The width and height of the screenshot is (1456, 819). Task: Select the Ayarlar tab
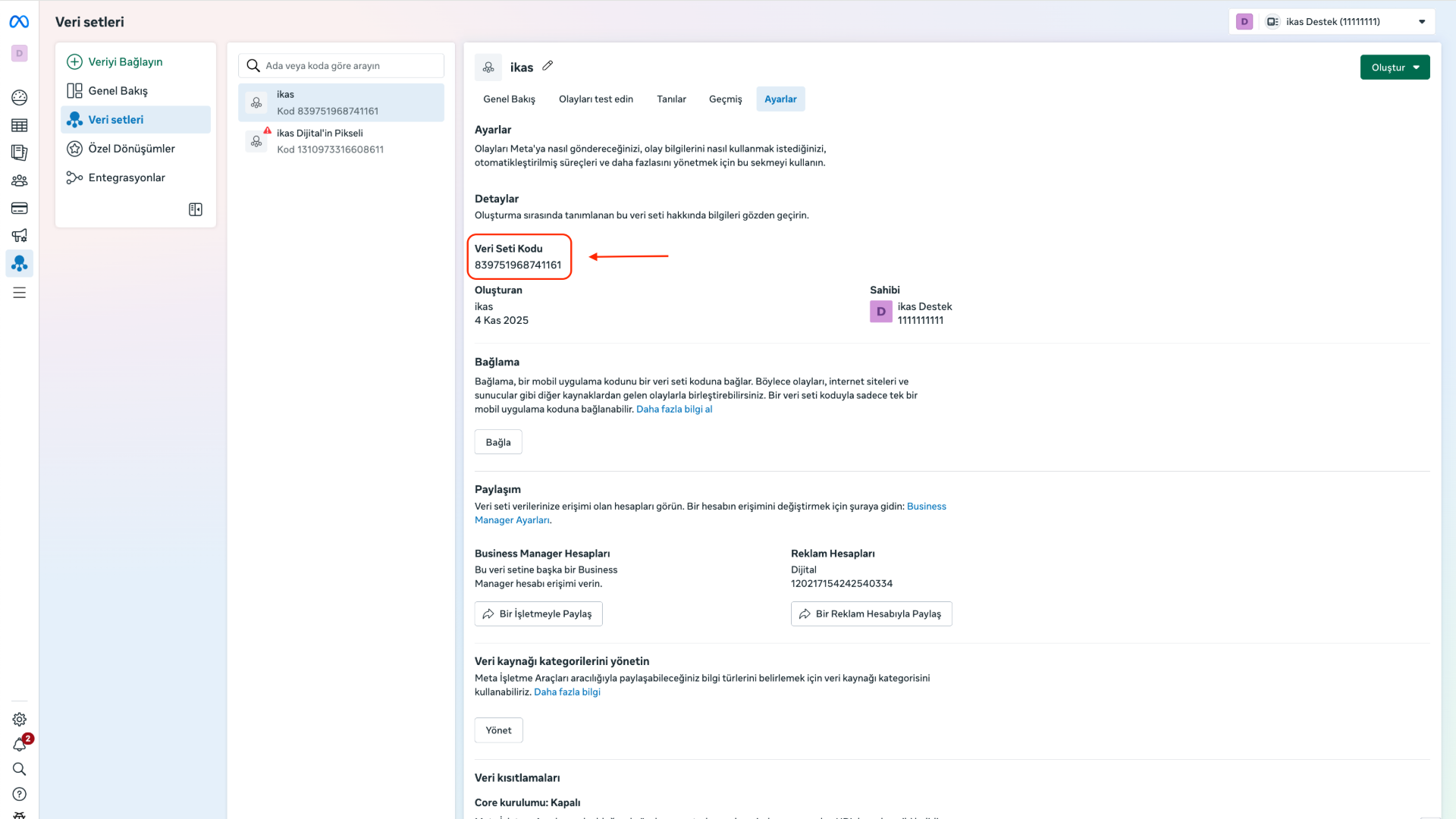tap(780, 99)
